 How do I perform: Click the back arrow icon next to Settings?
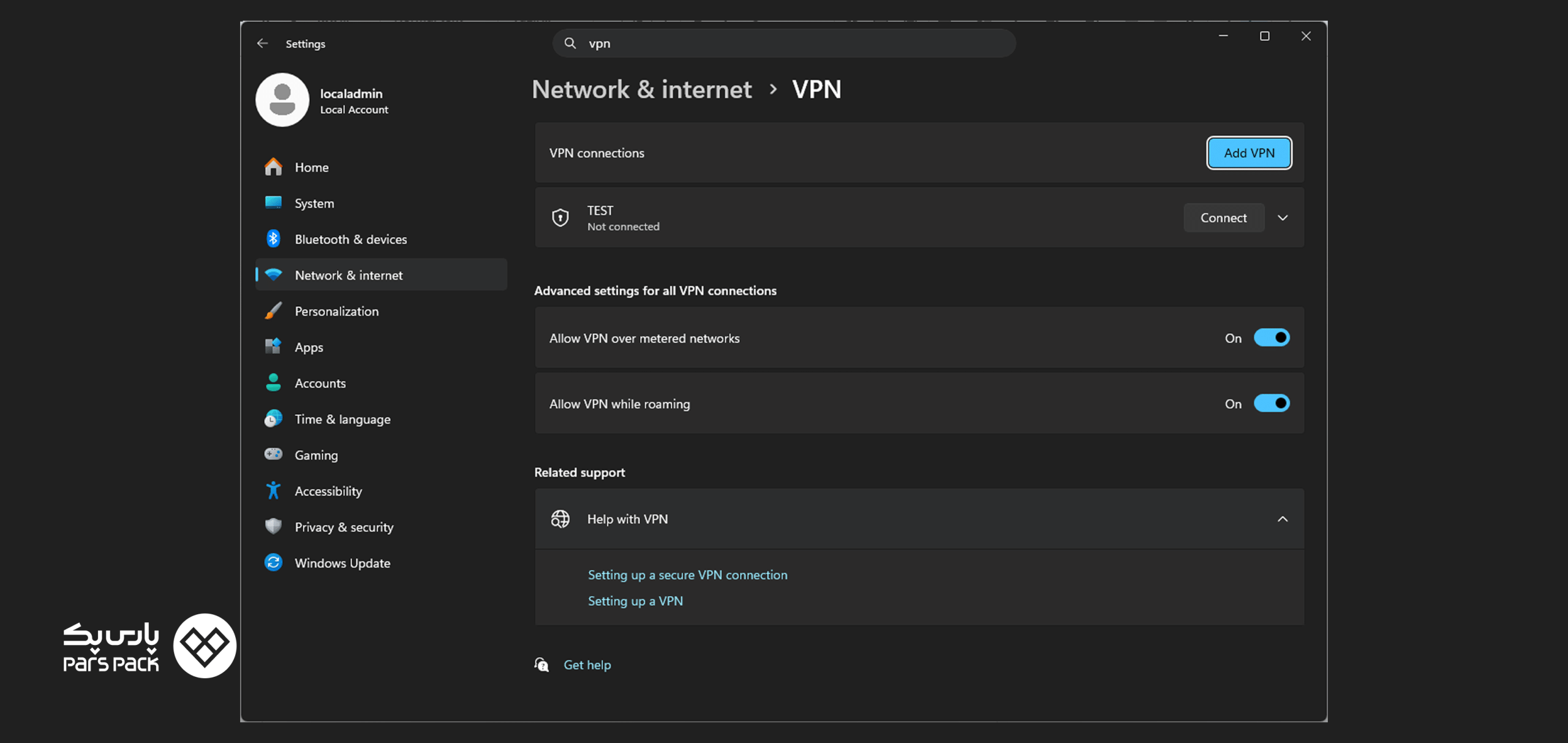tap(262, 43)
